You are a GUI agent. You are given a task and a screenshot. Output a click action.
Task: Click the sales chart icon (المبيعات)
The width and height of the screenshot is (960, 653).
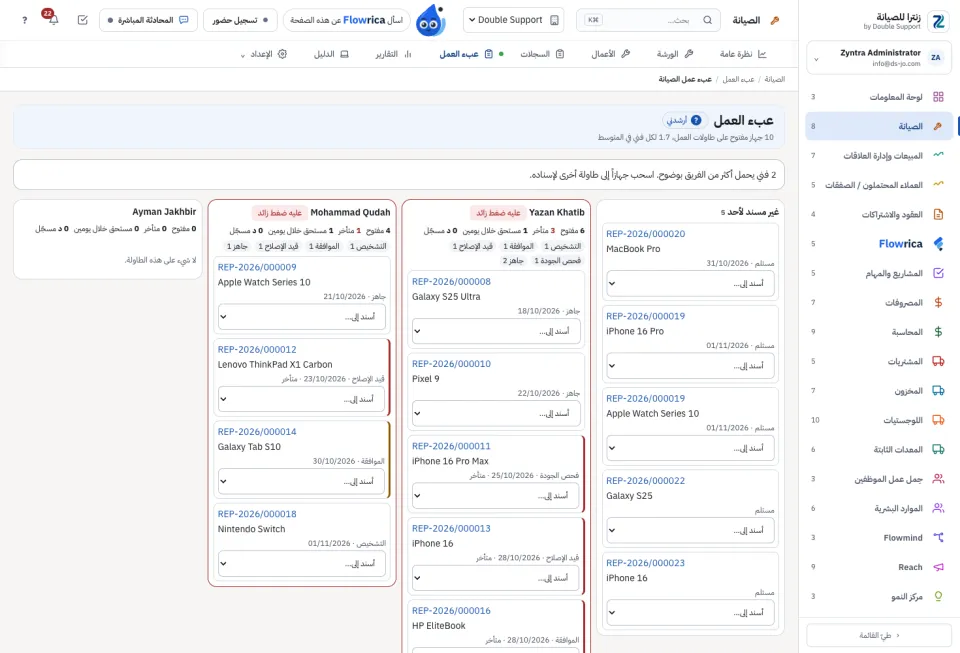[938, 155]
